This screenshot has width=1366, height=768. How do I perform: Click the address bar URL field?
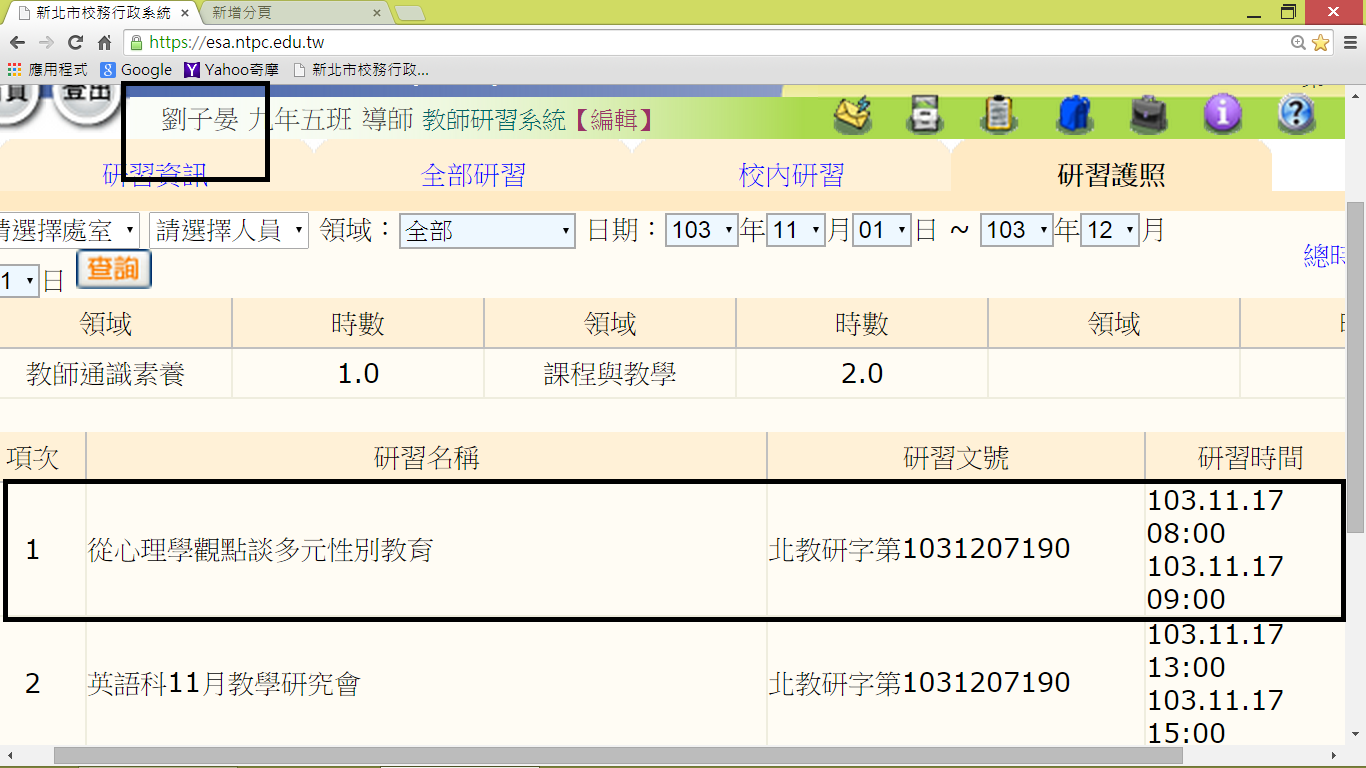tap(700, 43)
